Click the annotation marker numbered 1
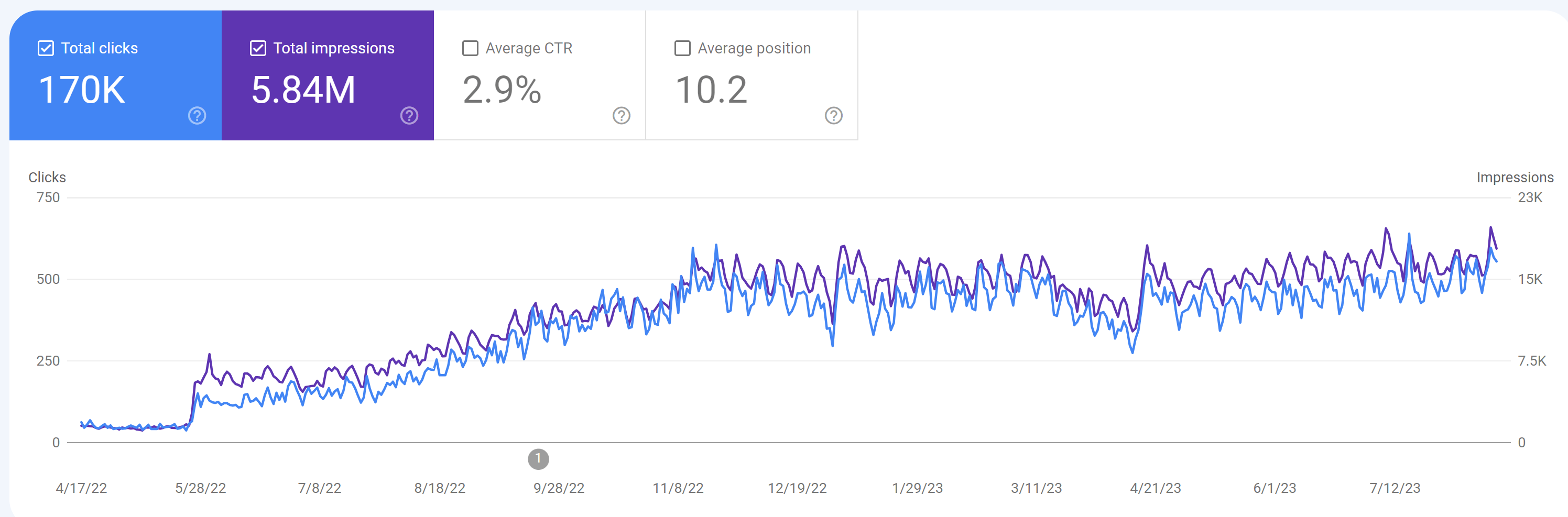The height and width of the screenshot is (517, 1568). click(538, 459)
